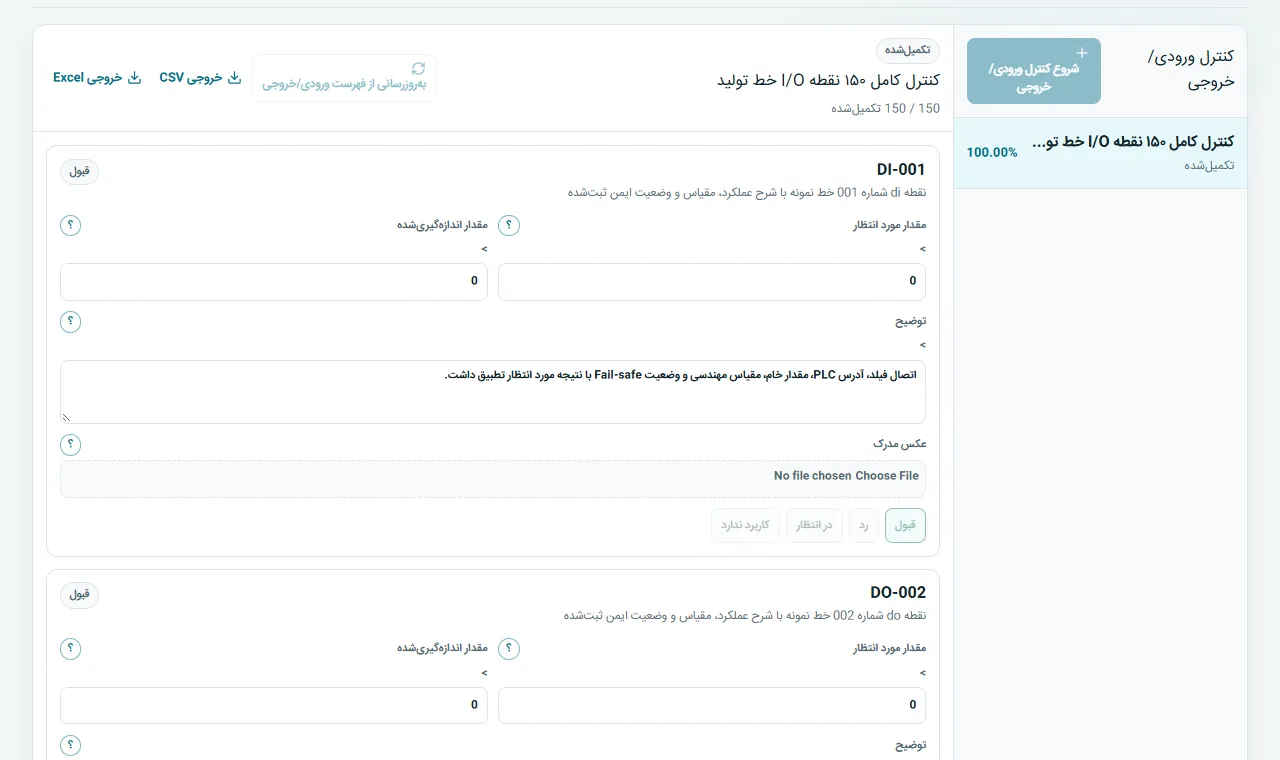Click the تکمیل‌شده status badge above the title
Screen dimensions: 1280x760
tap(908, 50)
